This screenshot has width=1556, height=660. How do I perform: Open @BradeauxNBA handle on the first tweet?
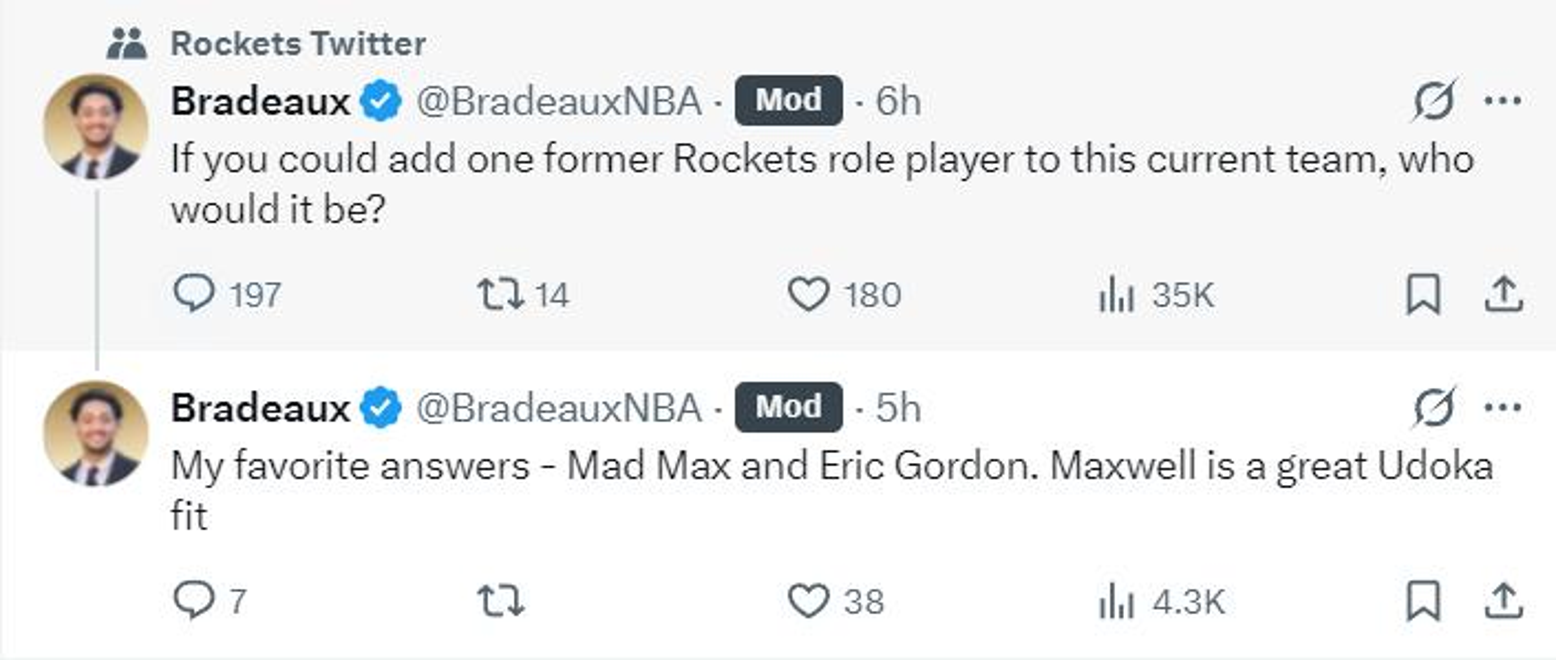pyautogui.click(x=558, y=101)
